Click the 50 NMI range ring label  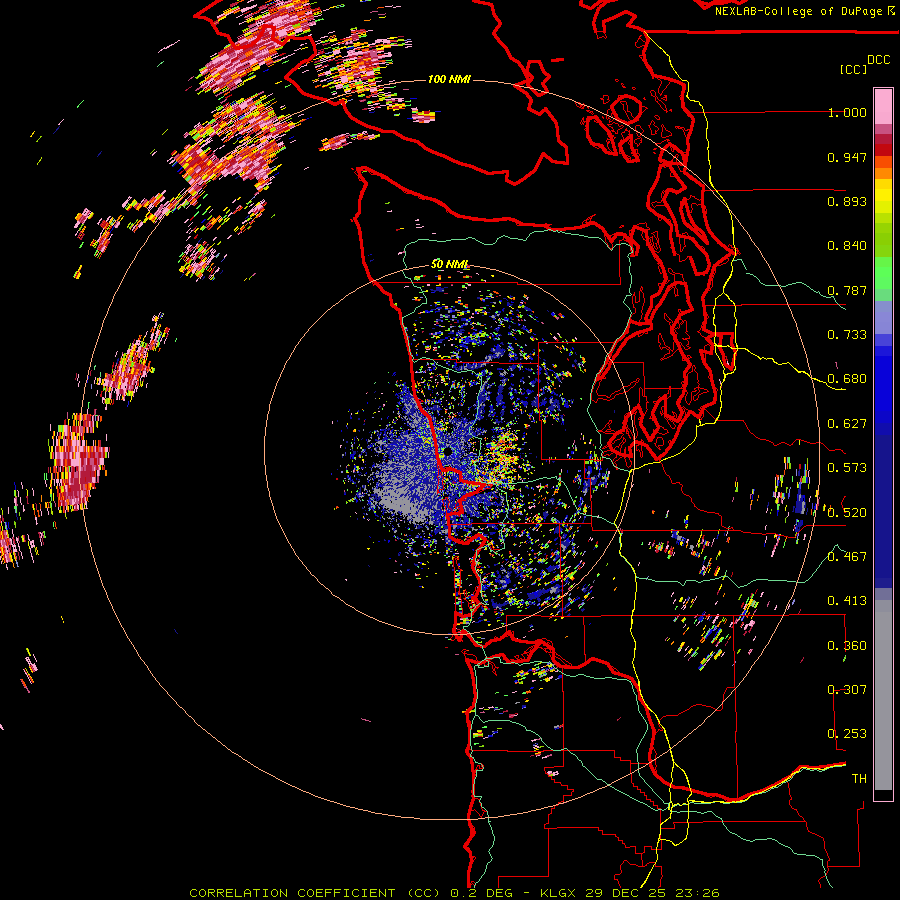pyautogui.click(x=449, y=265)
